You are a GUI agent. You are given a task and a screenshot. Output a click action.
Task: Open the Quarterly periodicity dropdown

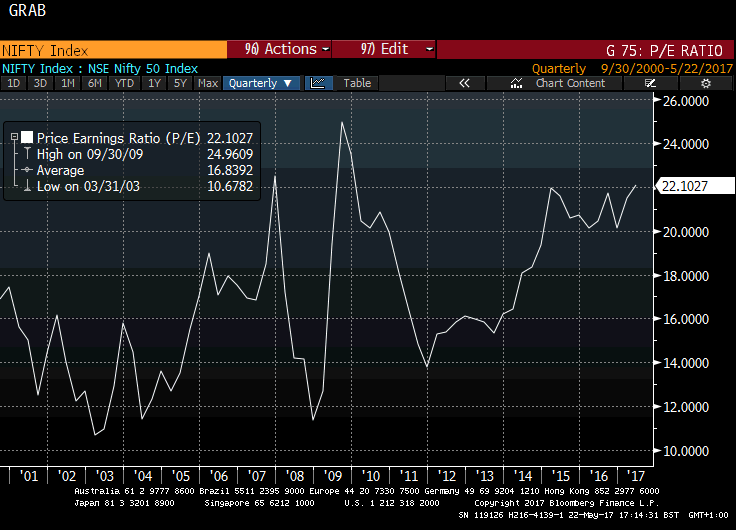pos(260,84)
